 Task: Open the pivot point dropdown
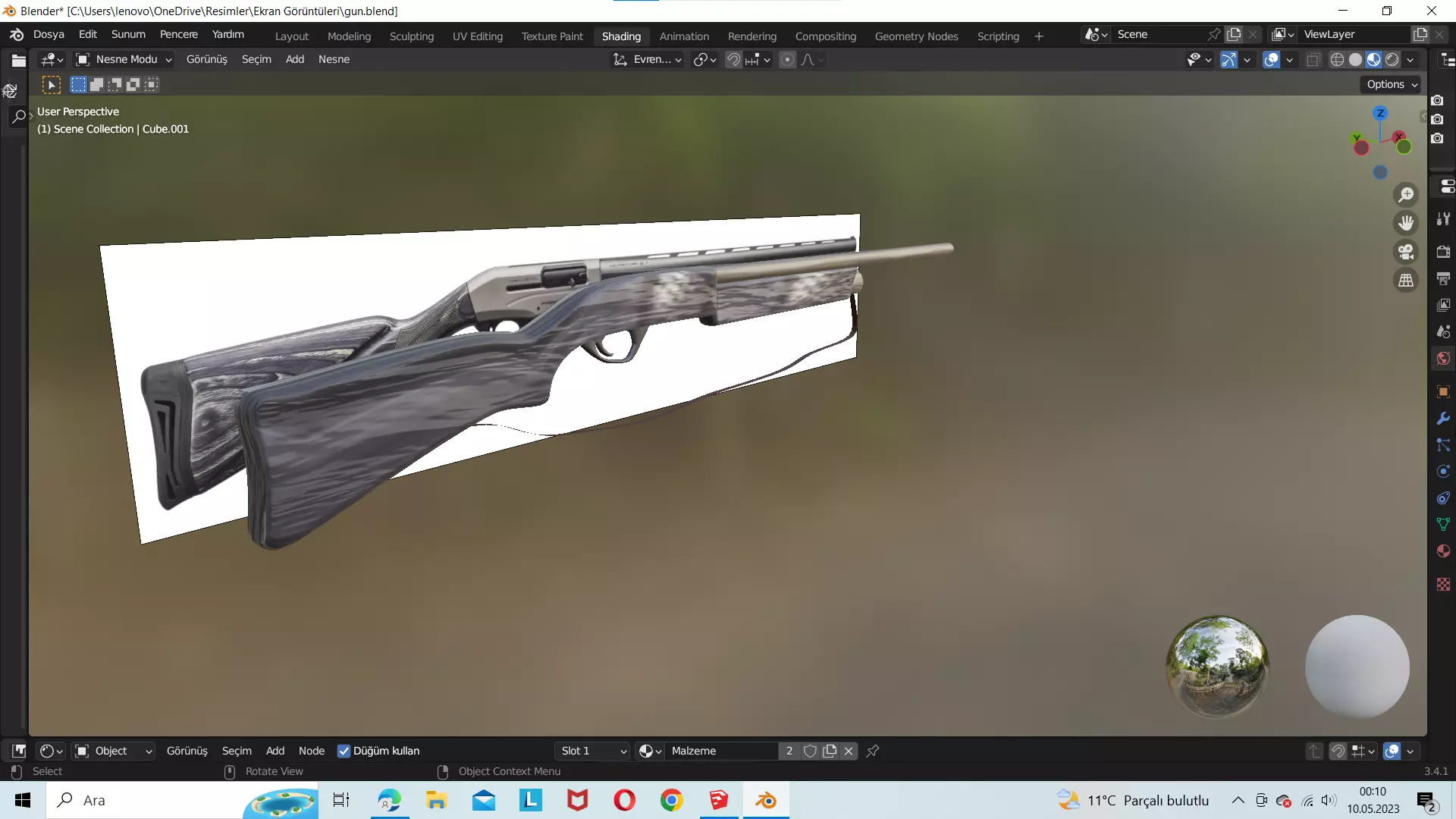704,60
